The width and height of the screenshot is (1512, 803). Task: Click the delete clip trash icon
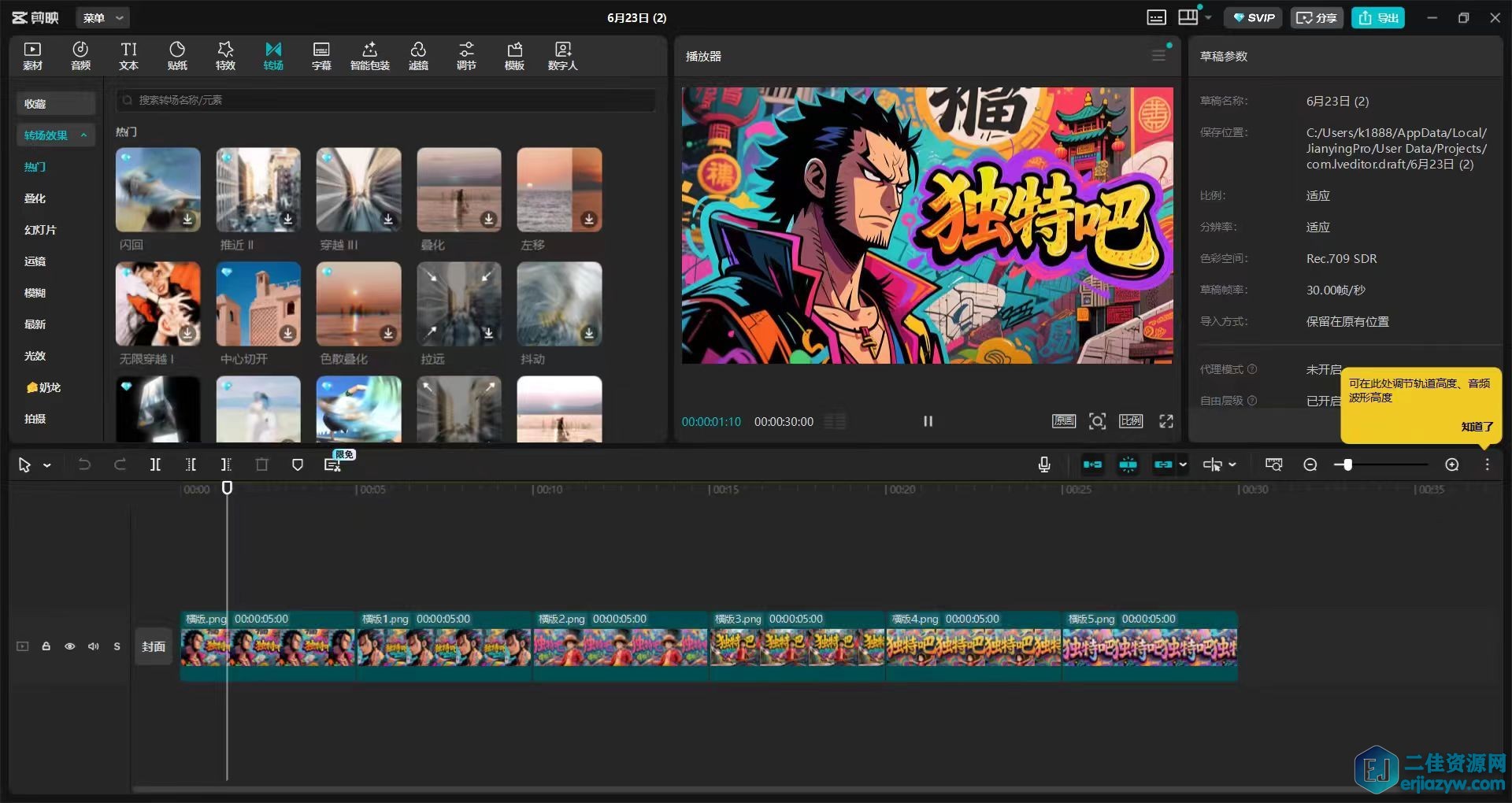(262, 464)
